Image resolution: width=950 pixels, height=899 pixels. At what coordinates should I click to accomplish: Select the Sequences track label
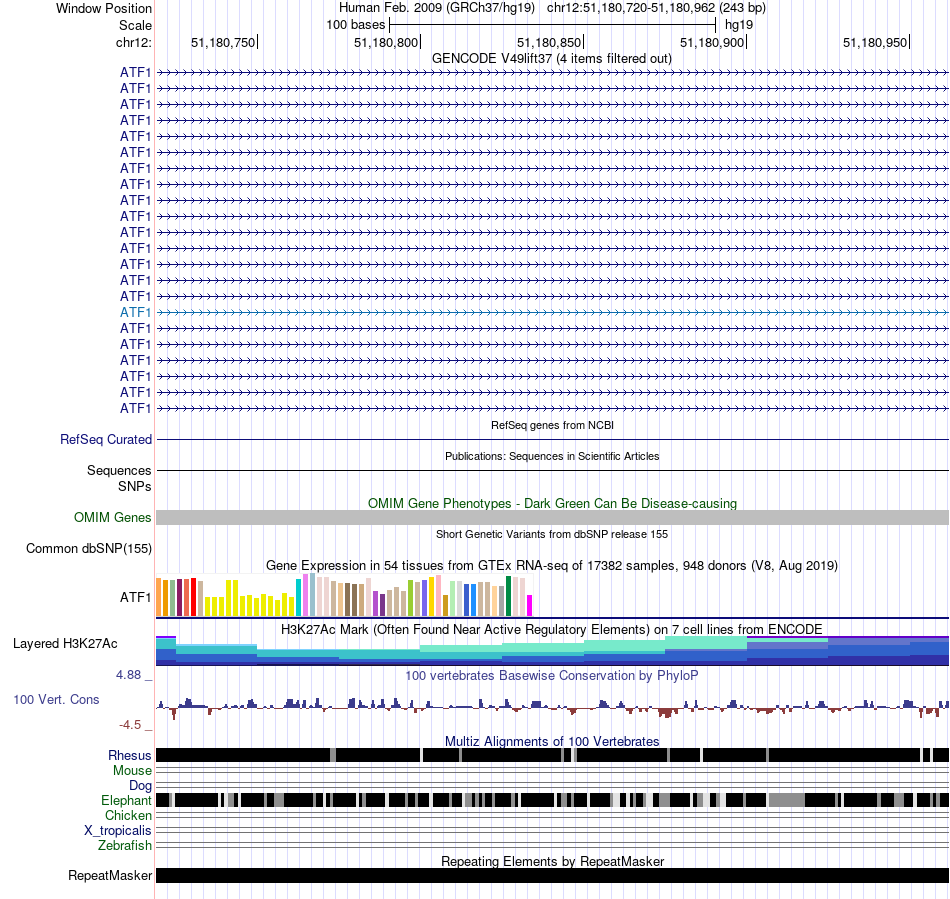click(x=119, y=470)
